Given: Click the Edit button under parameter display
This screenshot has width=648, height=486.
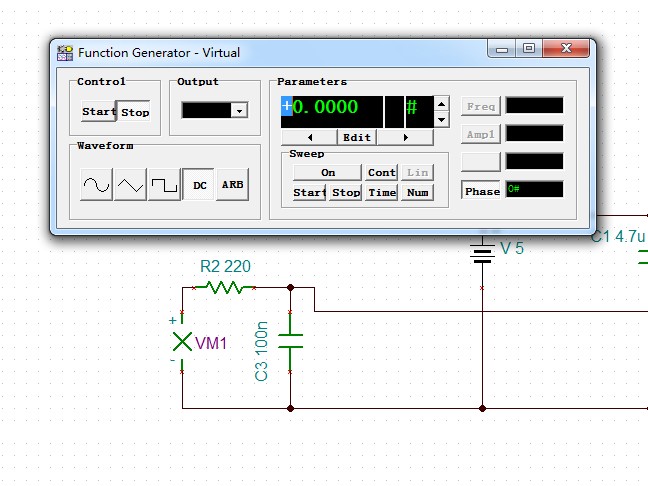Looking at the screenshot, I should click(x=357, y=138).
